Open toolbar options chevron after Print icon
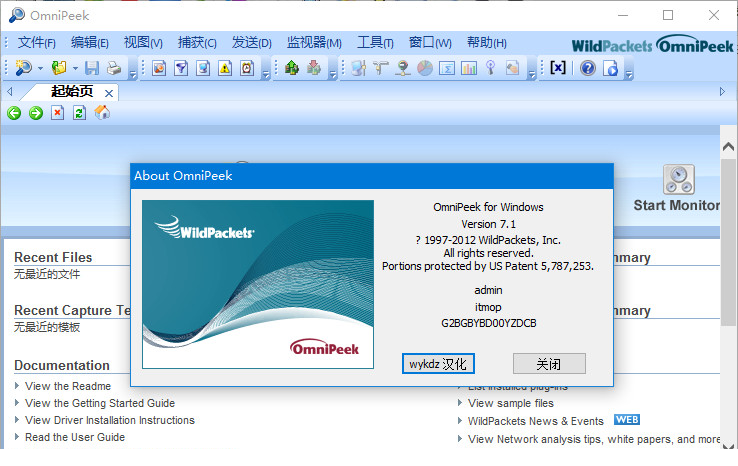Image resolution: width=738 pixels, height=466 pixels. (x=133, y=74)
